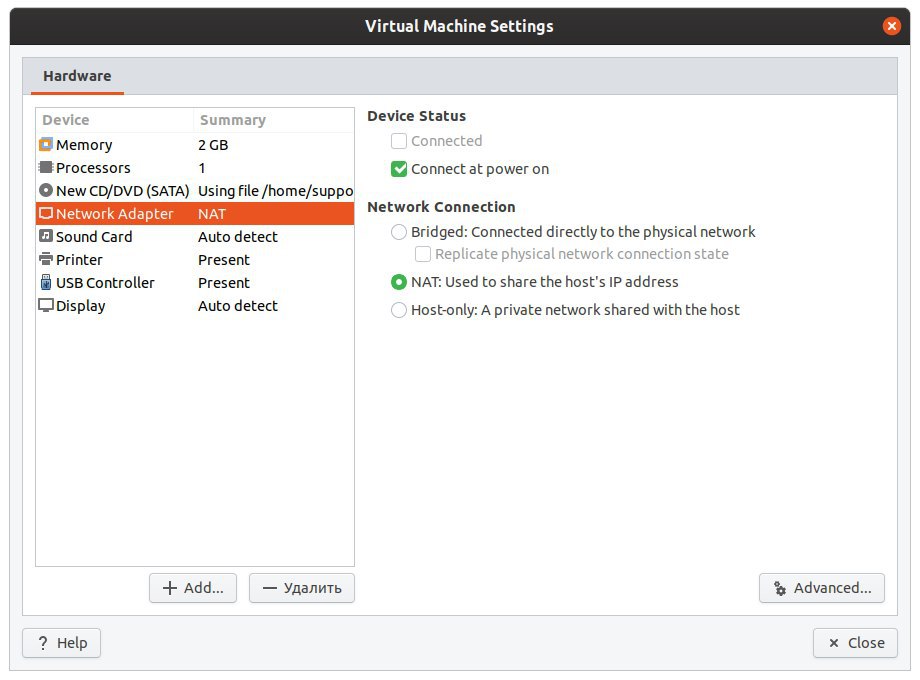
Task: Select the Sound Card music icon
Action: [x=46, y=236]
